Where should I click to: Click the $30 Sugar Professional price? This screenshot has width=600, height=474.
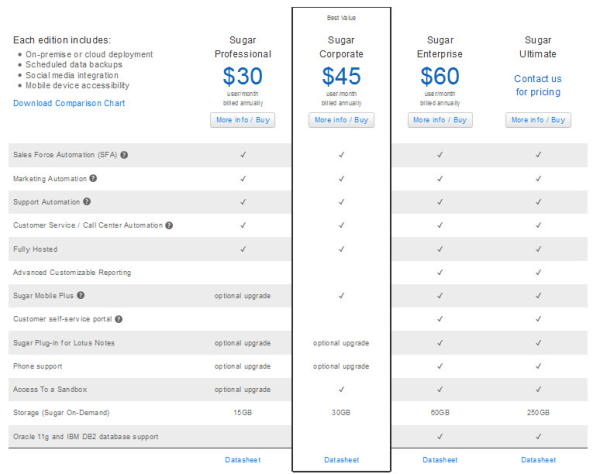242,76
